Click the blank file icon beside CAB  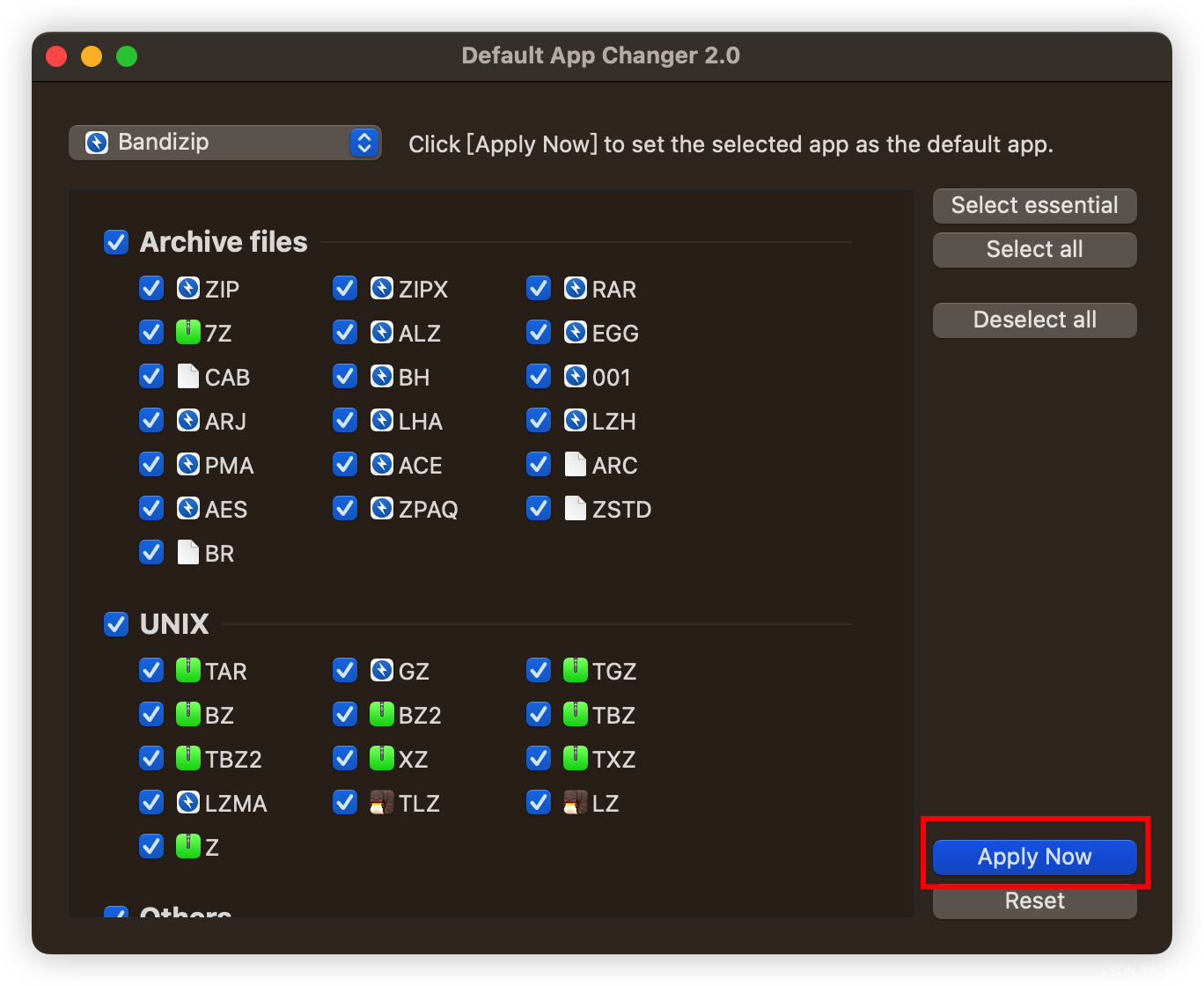(x=188, y=377)
